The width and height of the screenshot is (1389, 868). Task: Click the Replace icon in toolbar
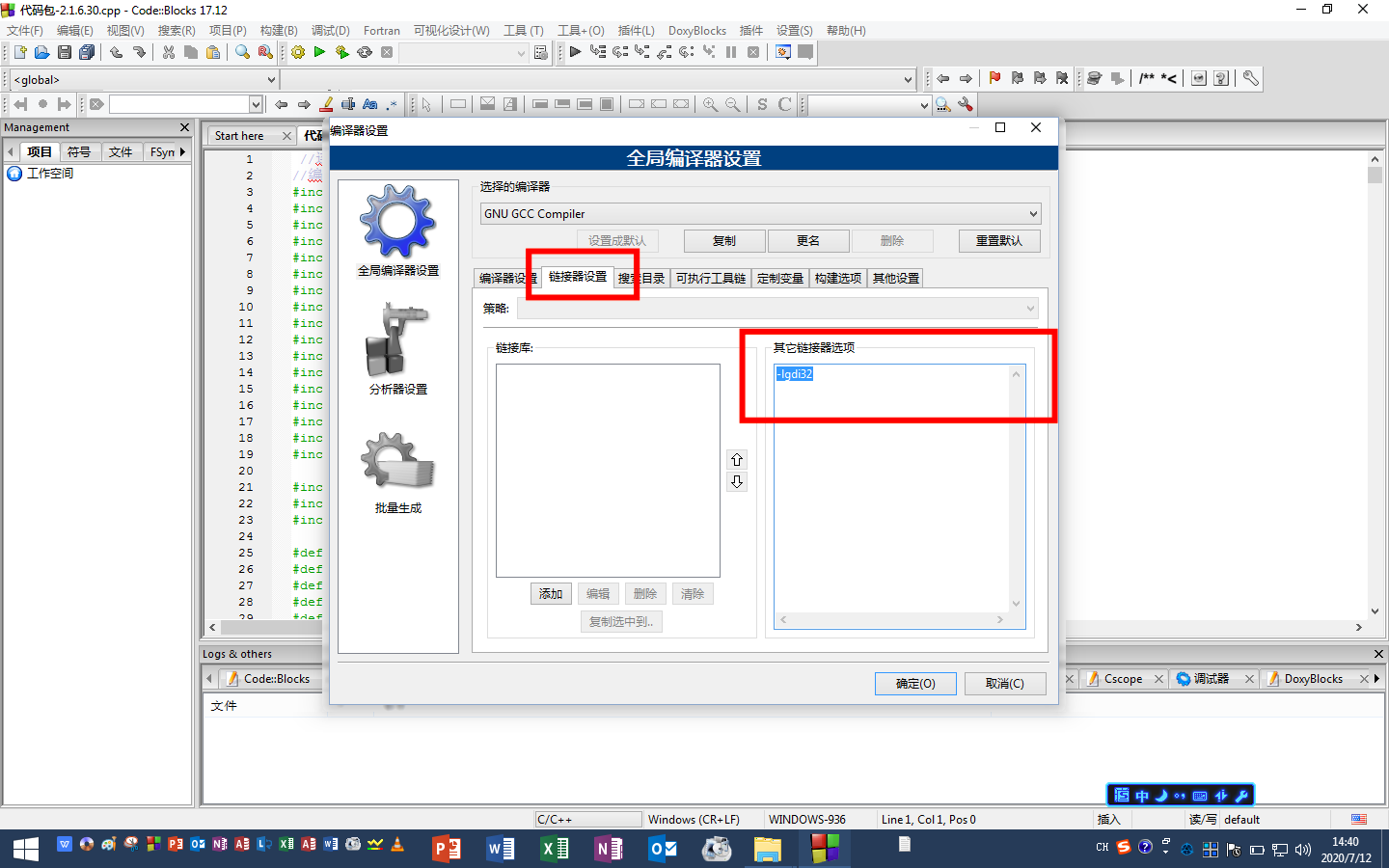pyautogui.click(x=265, y=52)
